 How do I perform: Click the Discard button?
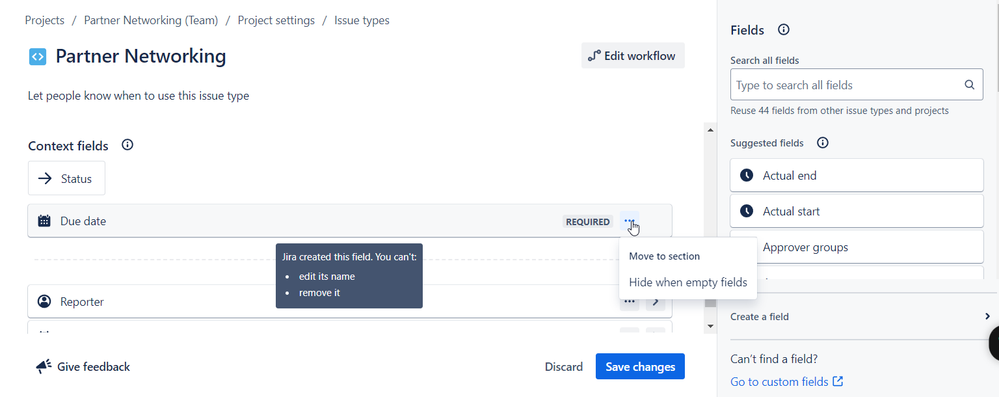(x=564, y=366)
